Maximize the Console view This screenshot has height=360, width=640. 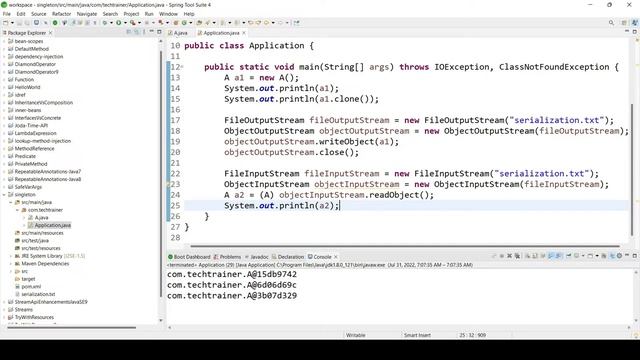[x=634, y=256]
